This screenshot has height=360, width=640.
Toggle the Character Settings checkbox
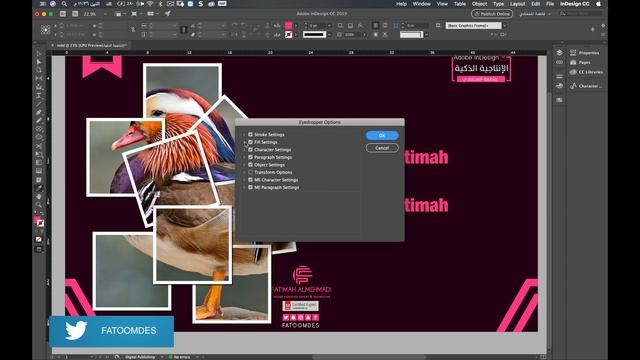(x=250, y=149)
